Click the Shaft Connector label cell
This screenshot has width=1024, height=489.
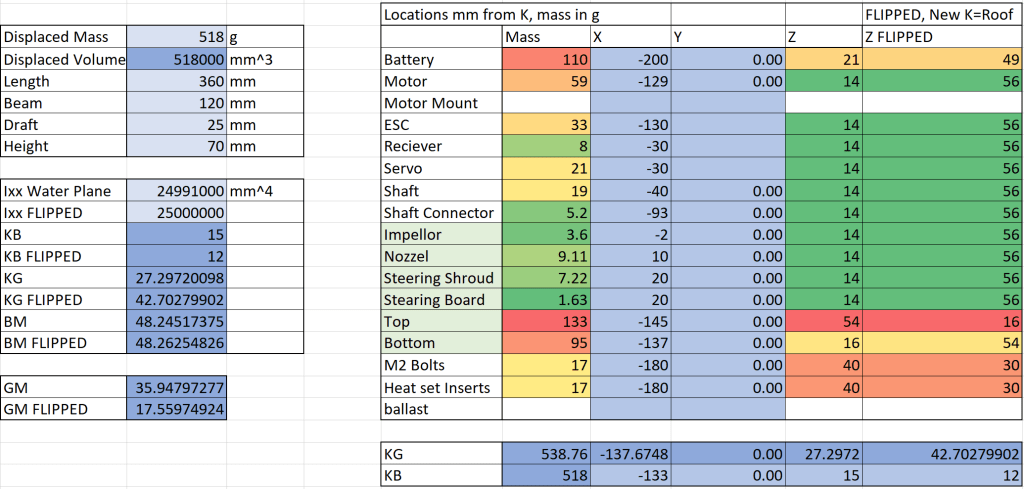pyautogui.click(x=441, y=212)
